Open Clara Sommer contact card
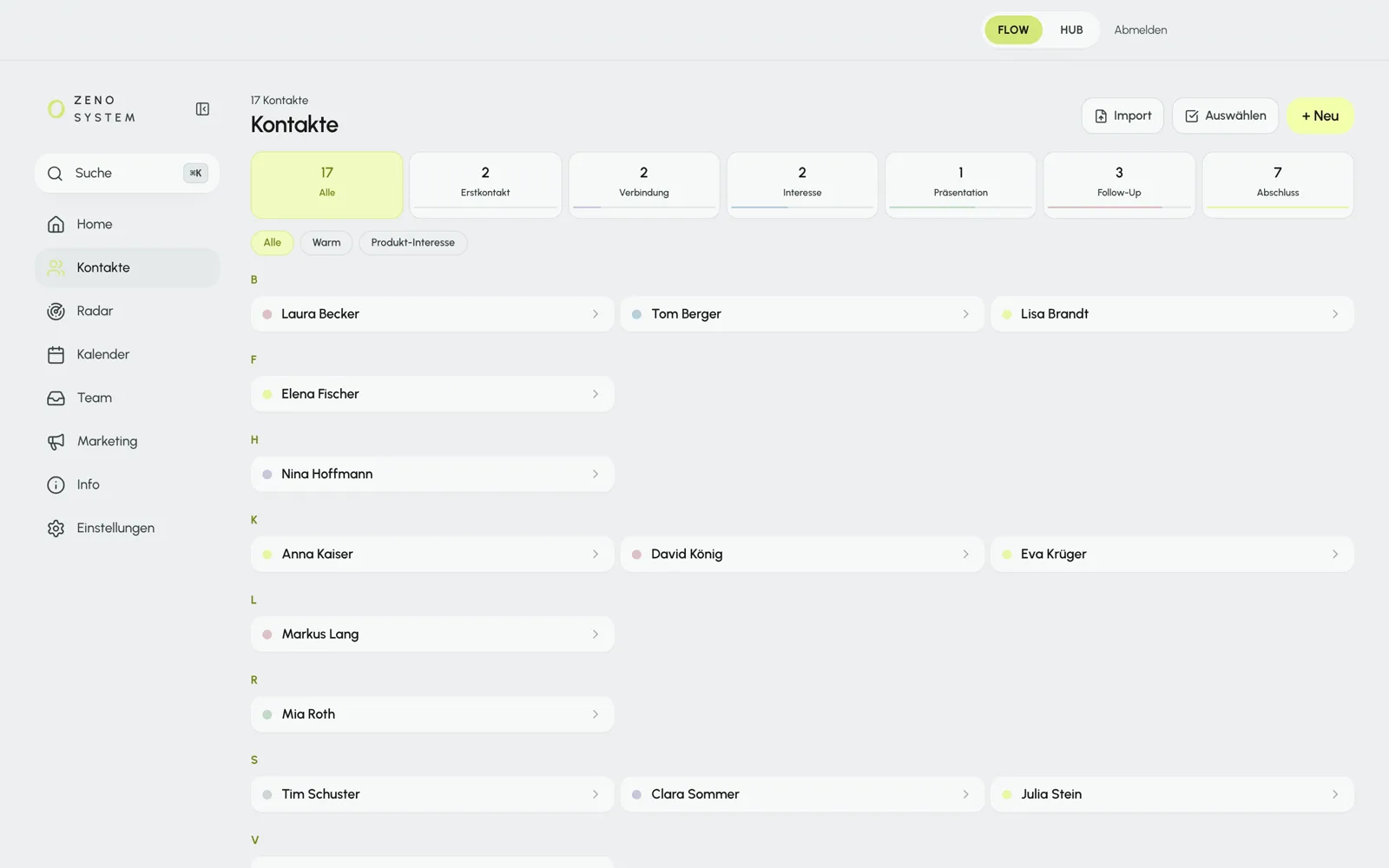The height and width of the screenshot is (868, 1389). pos(802,794)
